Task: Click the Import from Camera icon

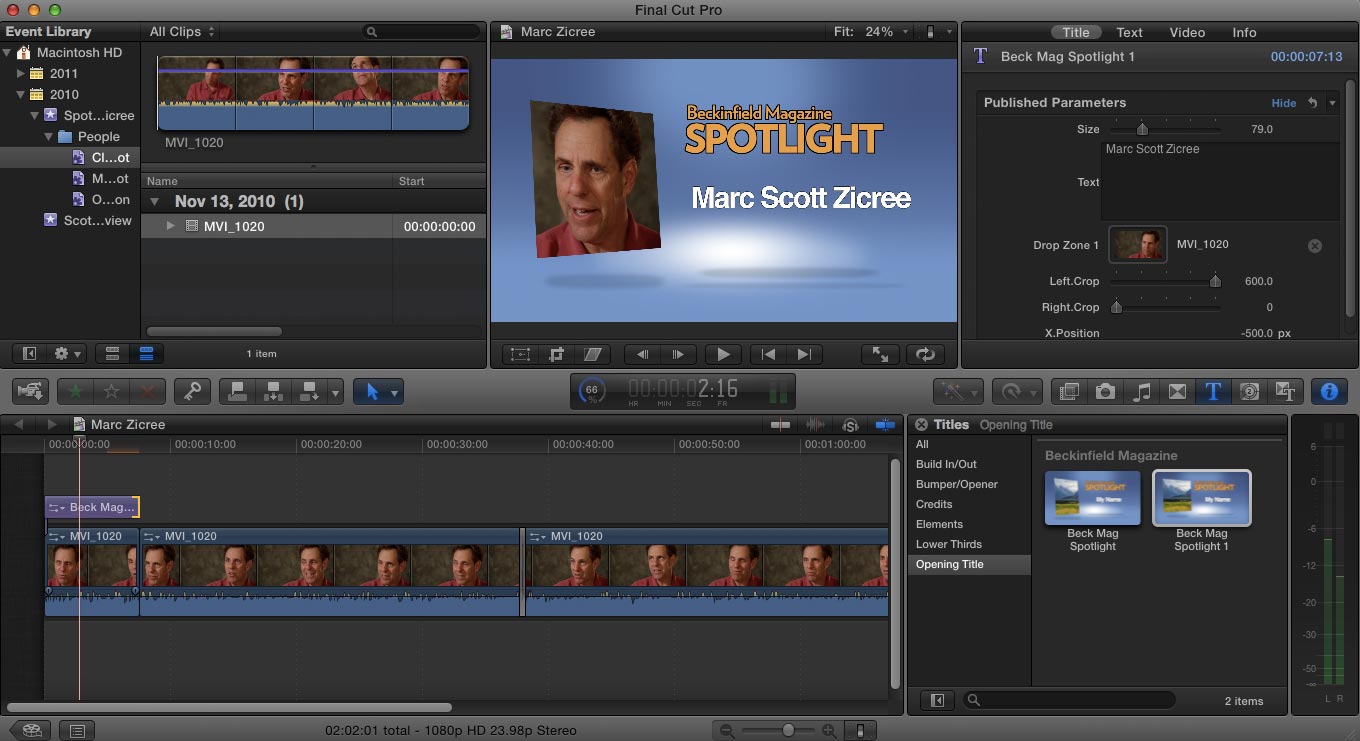Action: [x=31, y=391]
